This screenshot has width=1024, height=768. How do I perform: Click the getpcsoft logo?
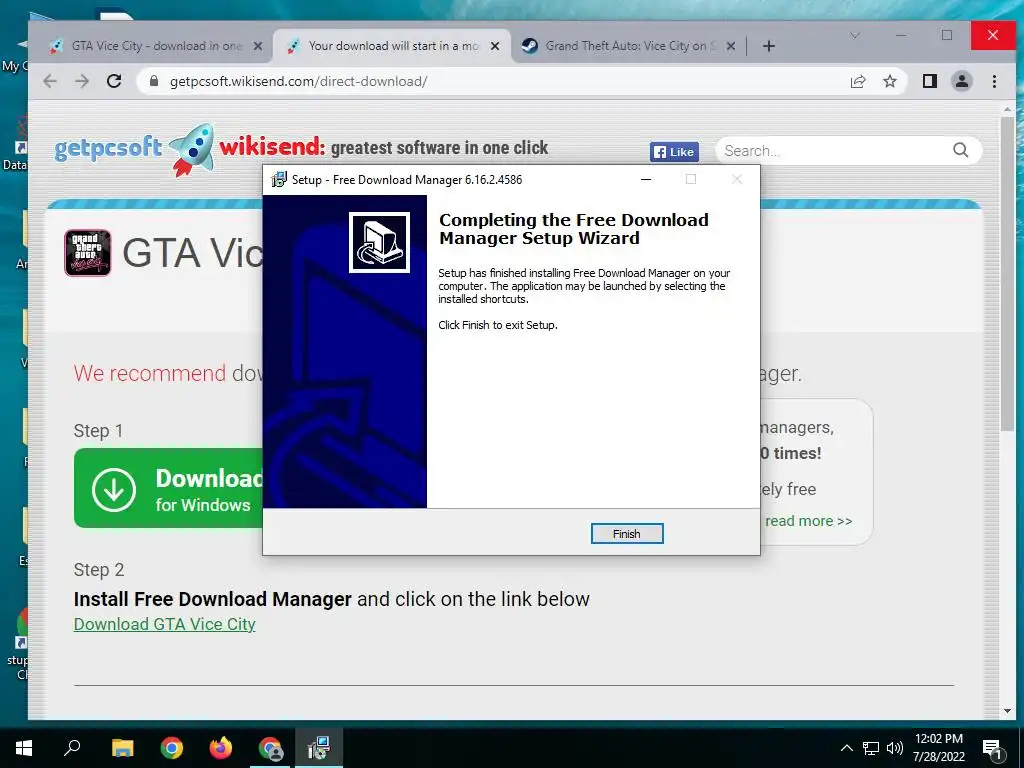pyautogui.click(x=108, y=148)
